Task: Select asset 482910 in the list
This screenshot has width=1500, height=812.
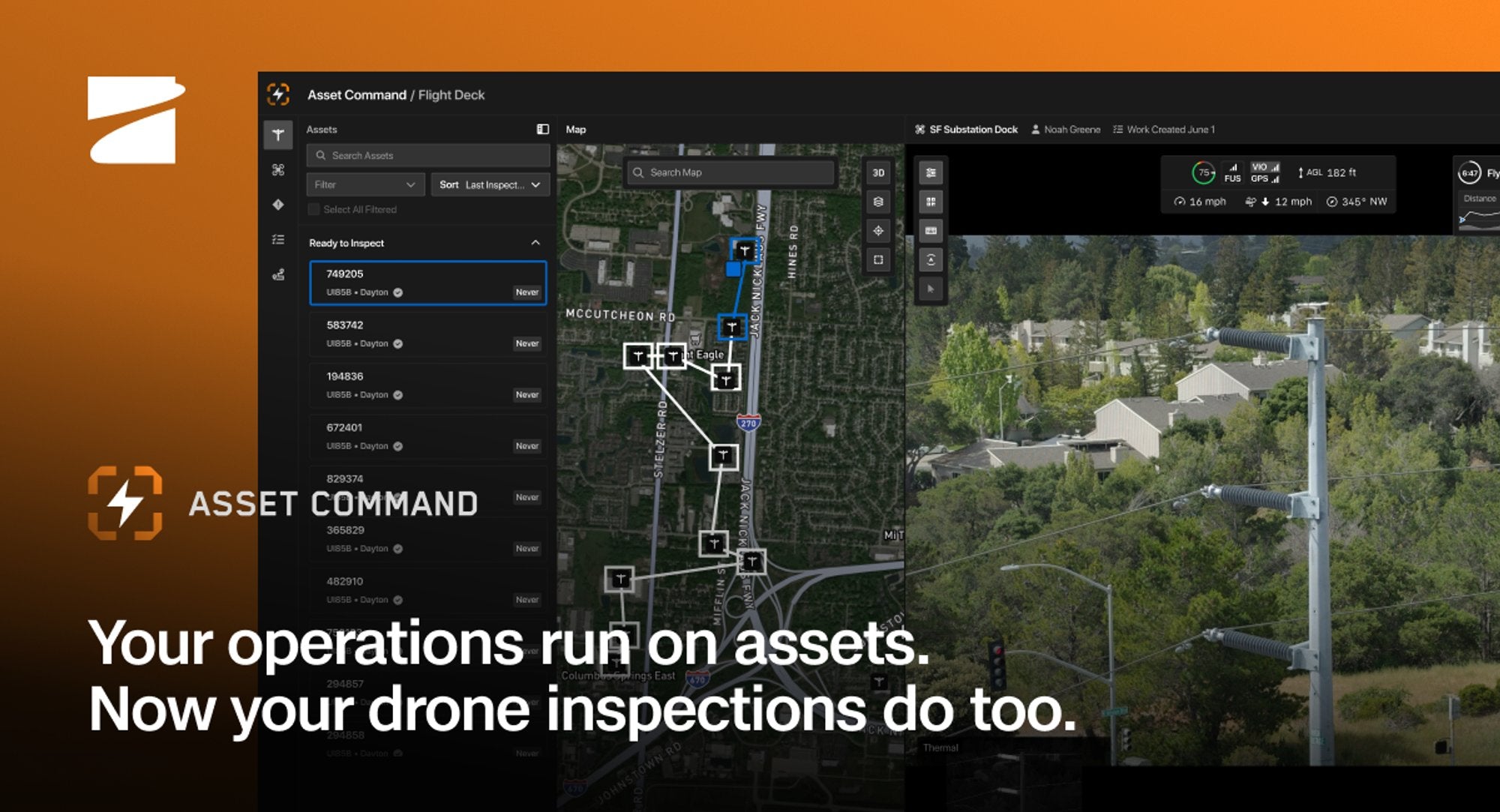Action: pyautogui.click(x=428, y=590)
